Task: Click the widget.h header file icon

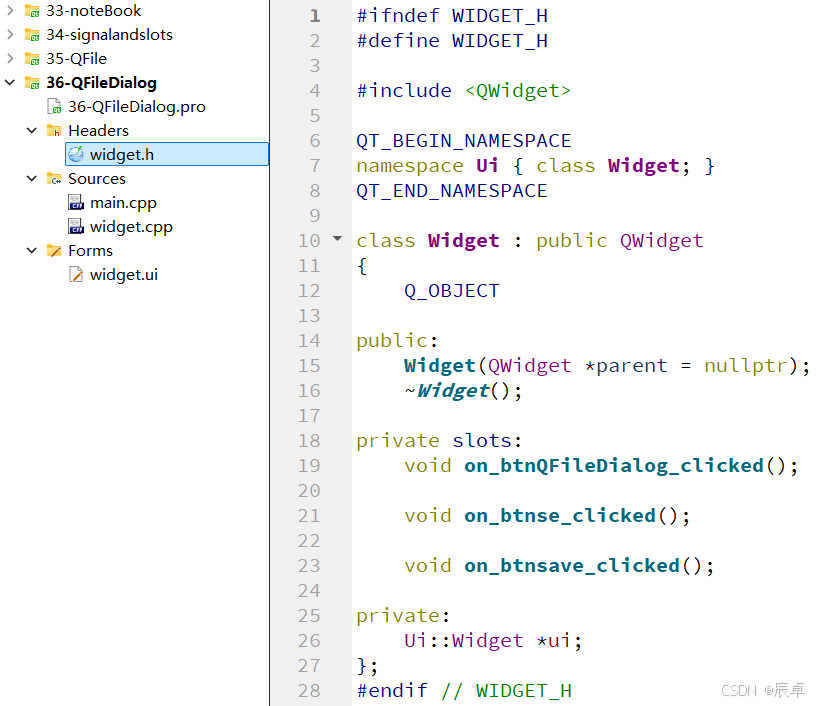Action: pyautogui.click(x=76, y=154)
